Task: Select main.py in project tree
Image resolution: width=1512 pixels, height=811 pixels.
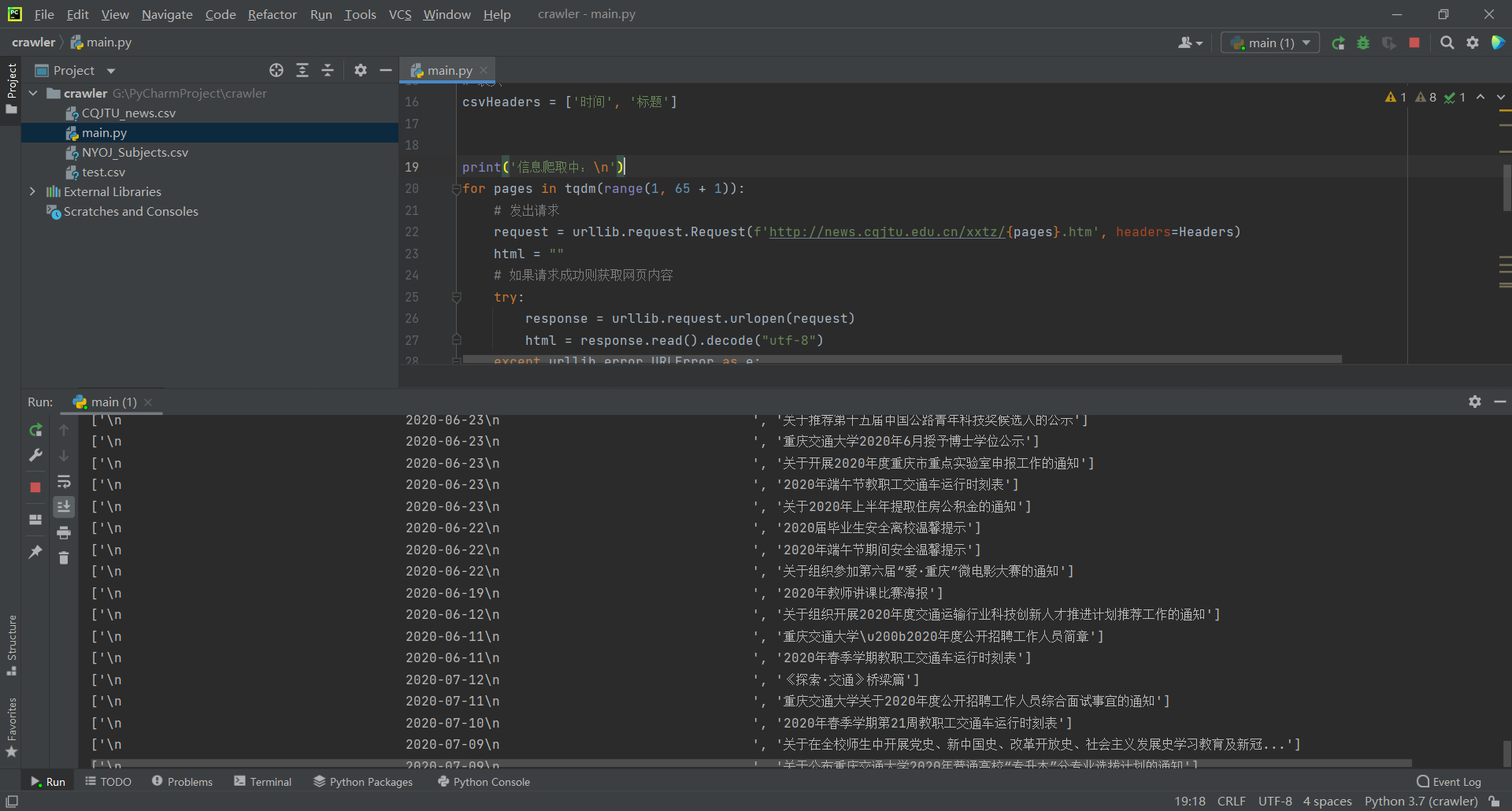Action: click(x=104, y=133)
